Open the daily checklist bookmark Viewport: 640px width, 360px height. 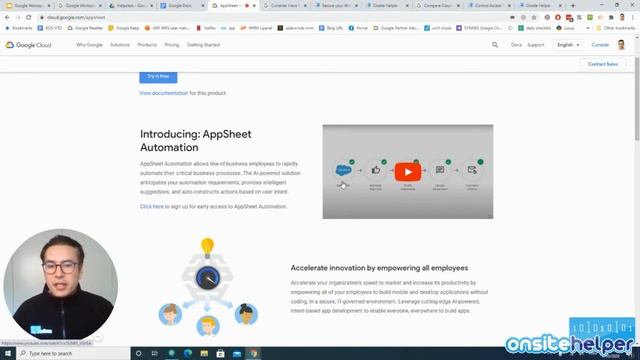(x=535, y=28)
